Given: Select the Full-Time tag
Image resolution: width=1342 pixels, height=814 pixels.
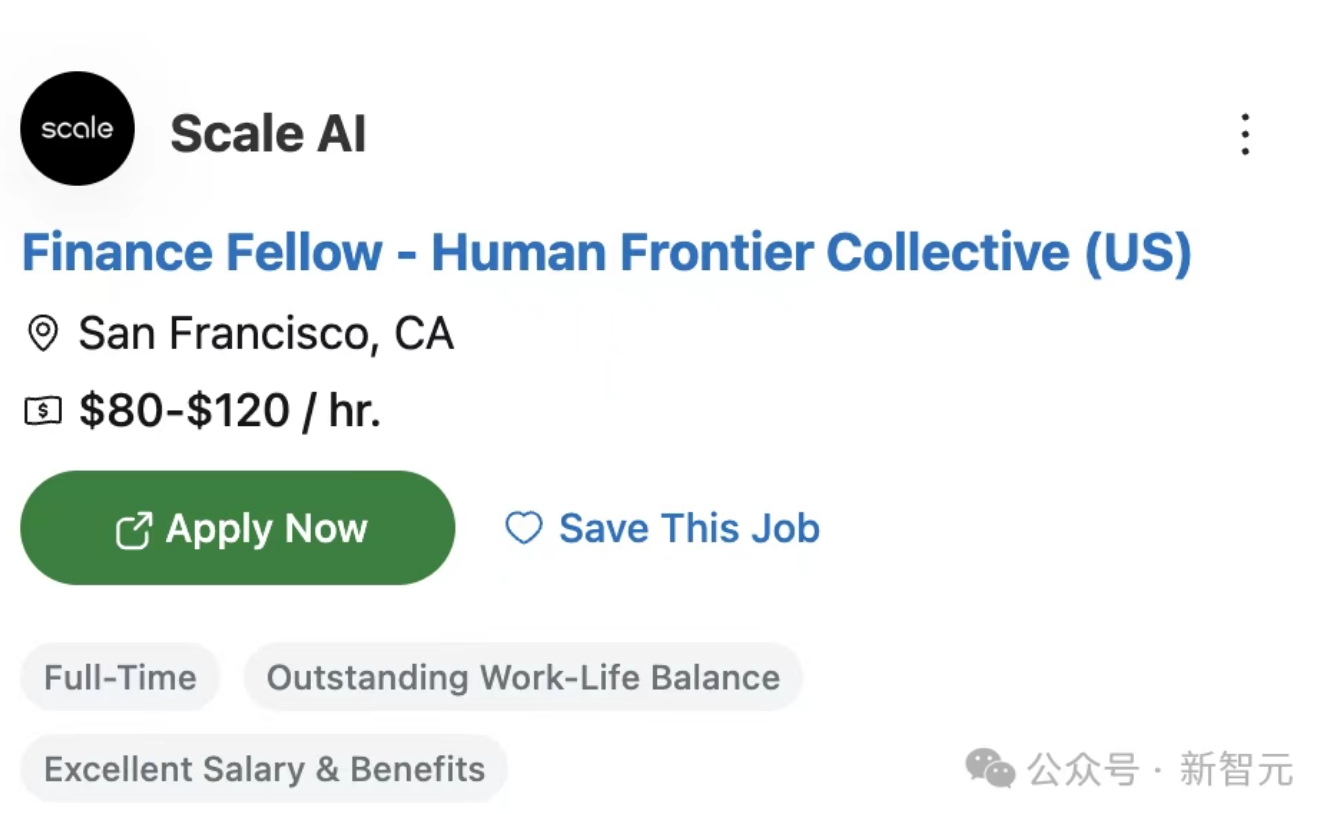Looking at the screenshot, I should coord(120,677).
